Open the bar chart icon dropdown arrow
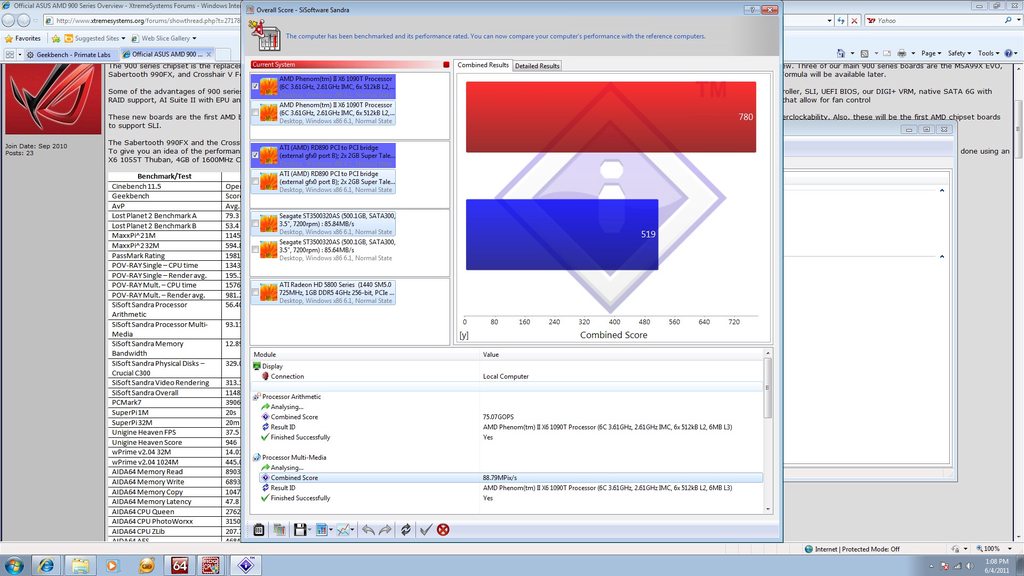 click(330, 530)
